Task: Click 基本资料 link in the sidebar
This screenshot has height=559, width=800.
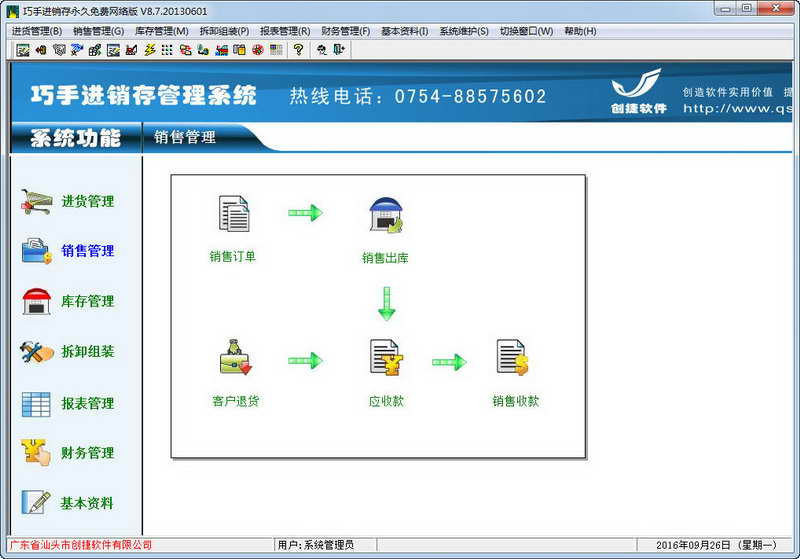Action: (87, 503)
